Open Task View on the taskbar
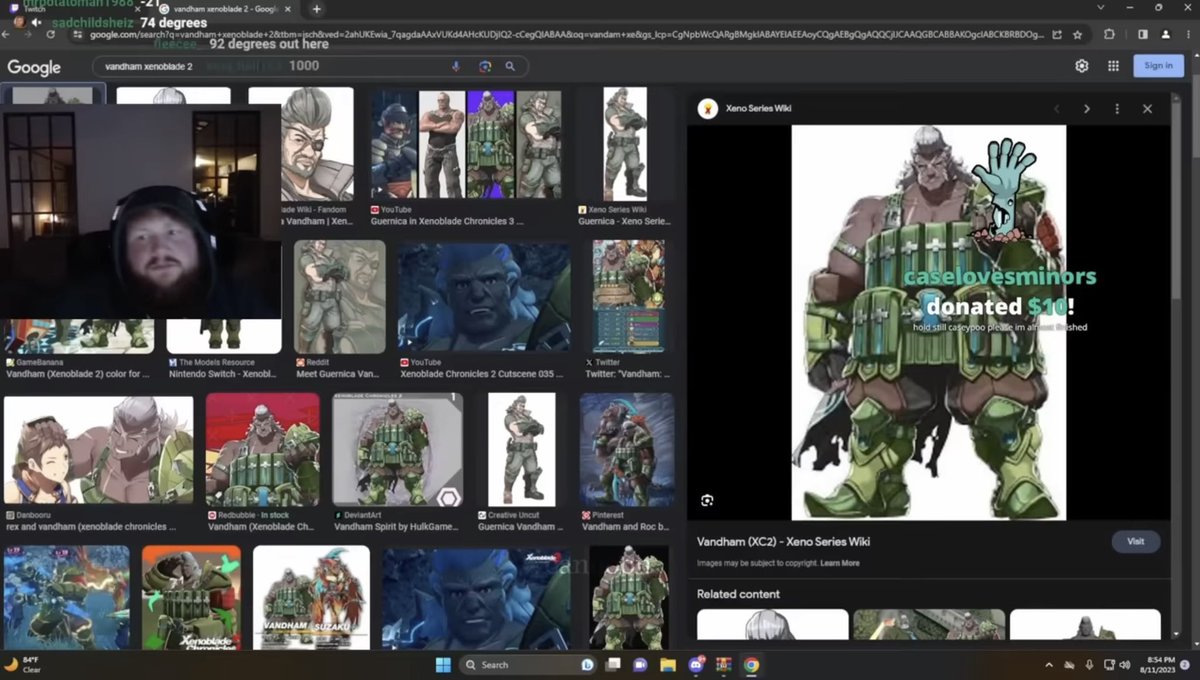This screenshot has width=1200, height=680. point(613,664)
